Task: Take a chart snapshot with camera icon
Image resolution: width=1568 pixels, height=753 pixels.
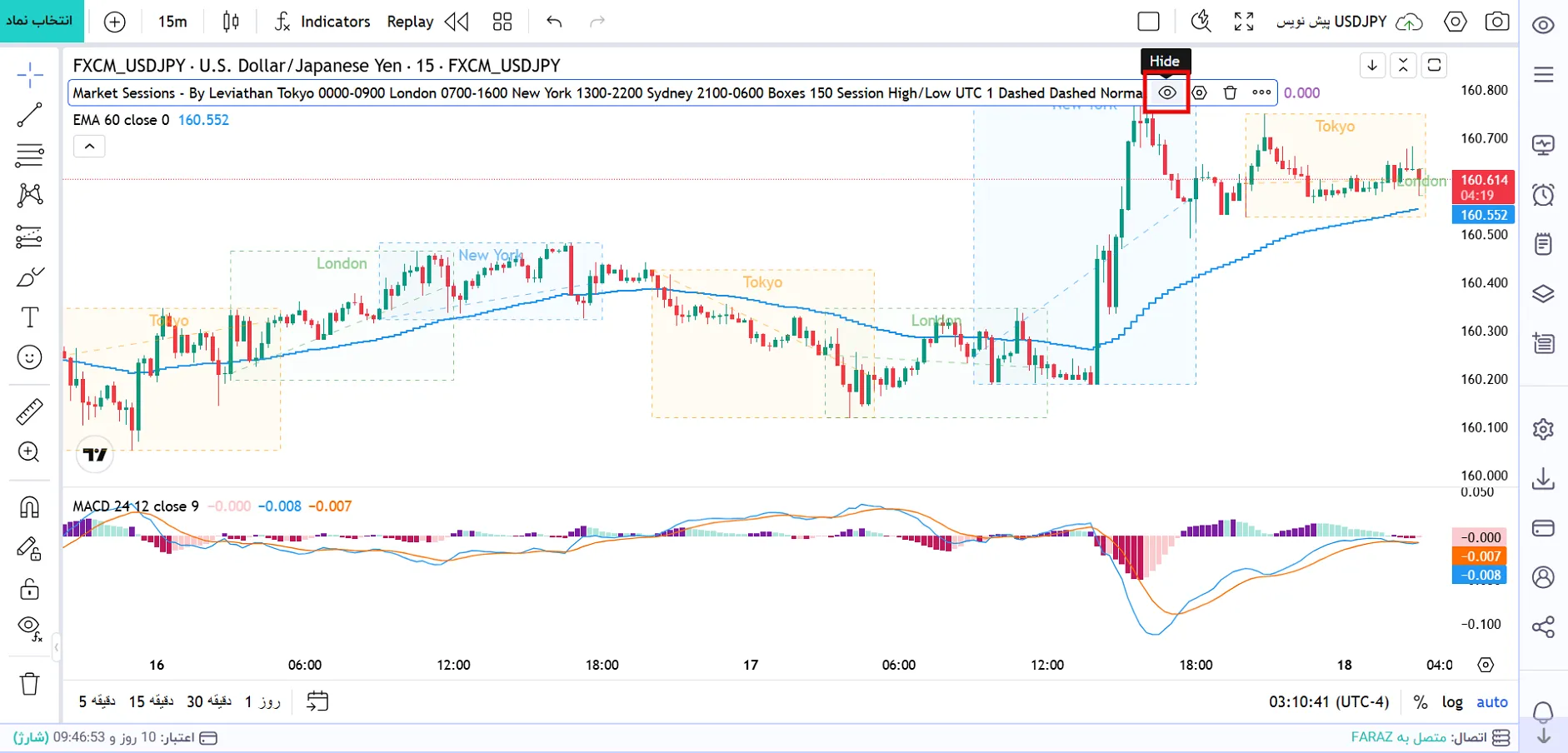Action: 1497,22
